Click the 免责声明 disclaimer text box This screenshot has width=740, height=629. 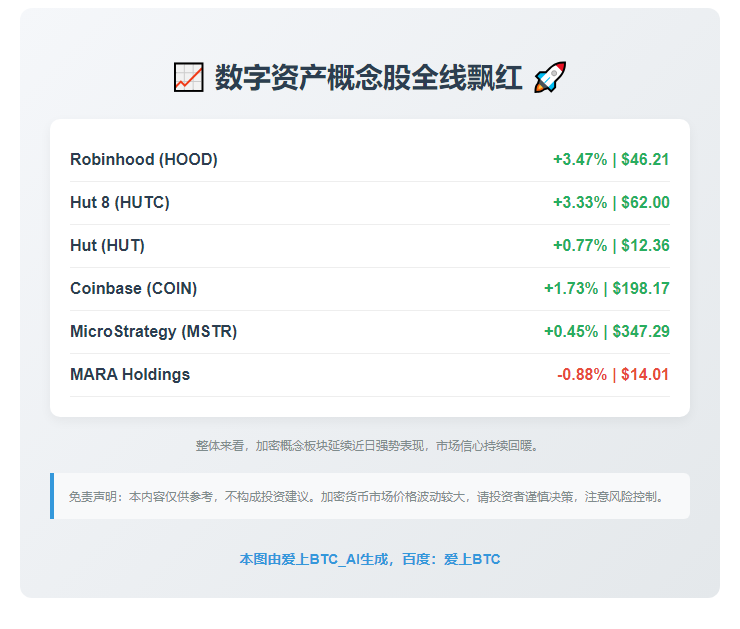[370, 496]
